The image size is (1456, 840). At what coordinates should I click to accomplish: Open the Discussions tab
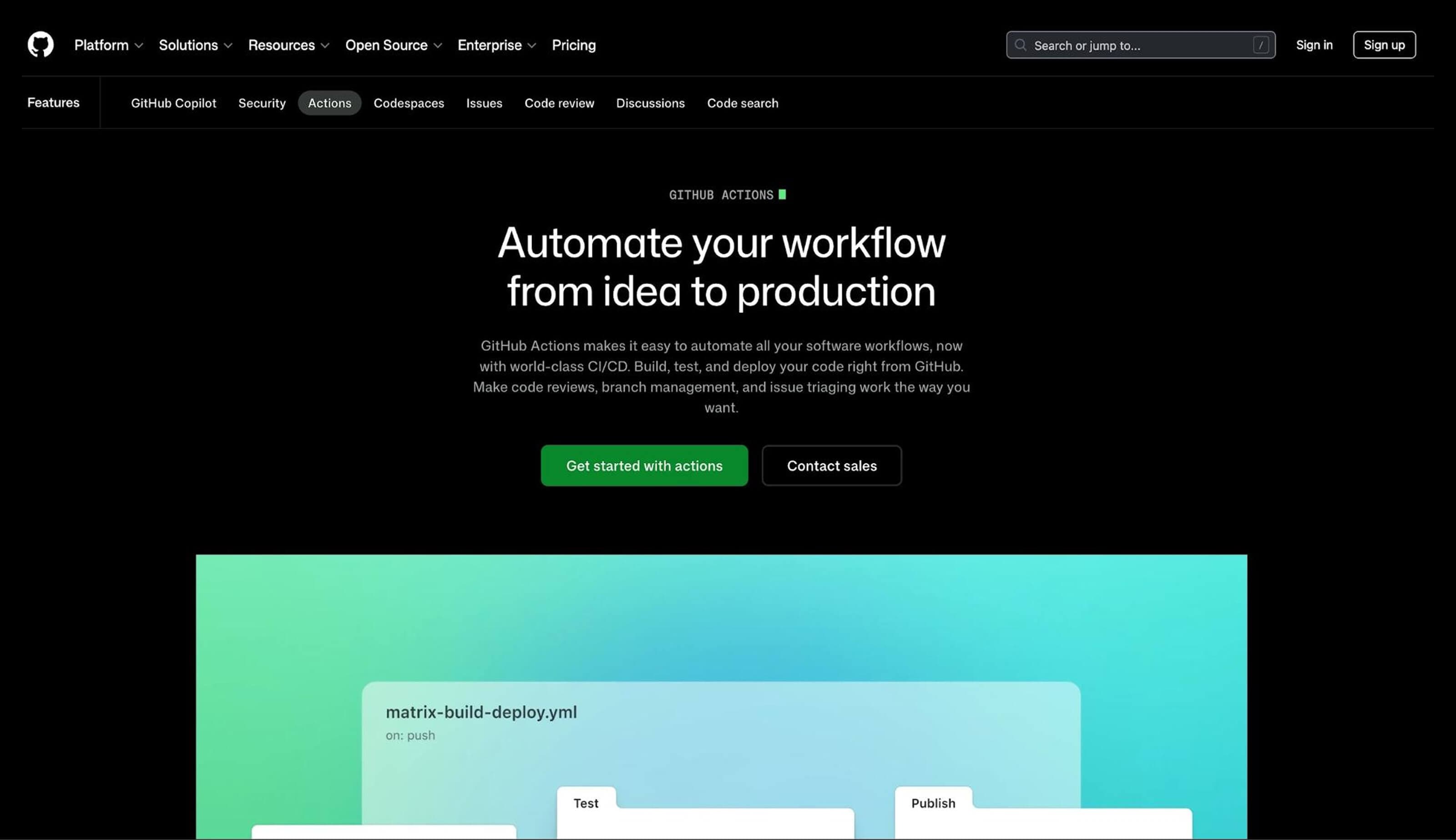point(650,103)
